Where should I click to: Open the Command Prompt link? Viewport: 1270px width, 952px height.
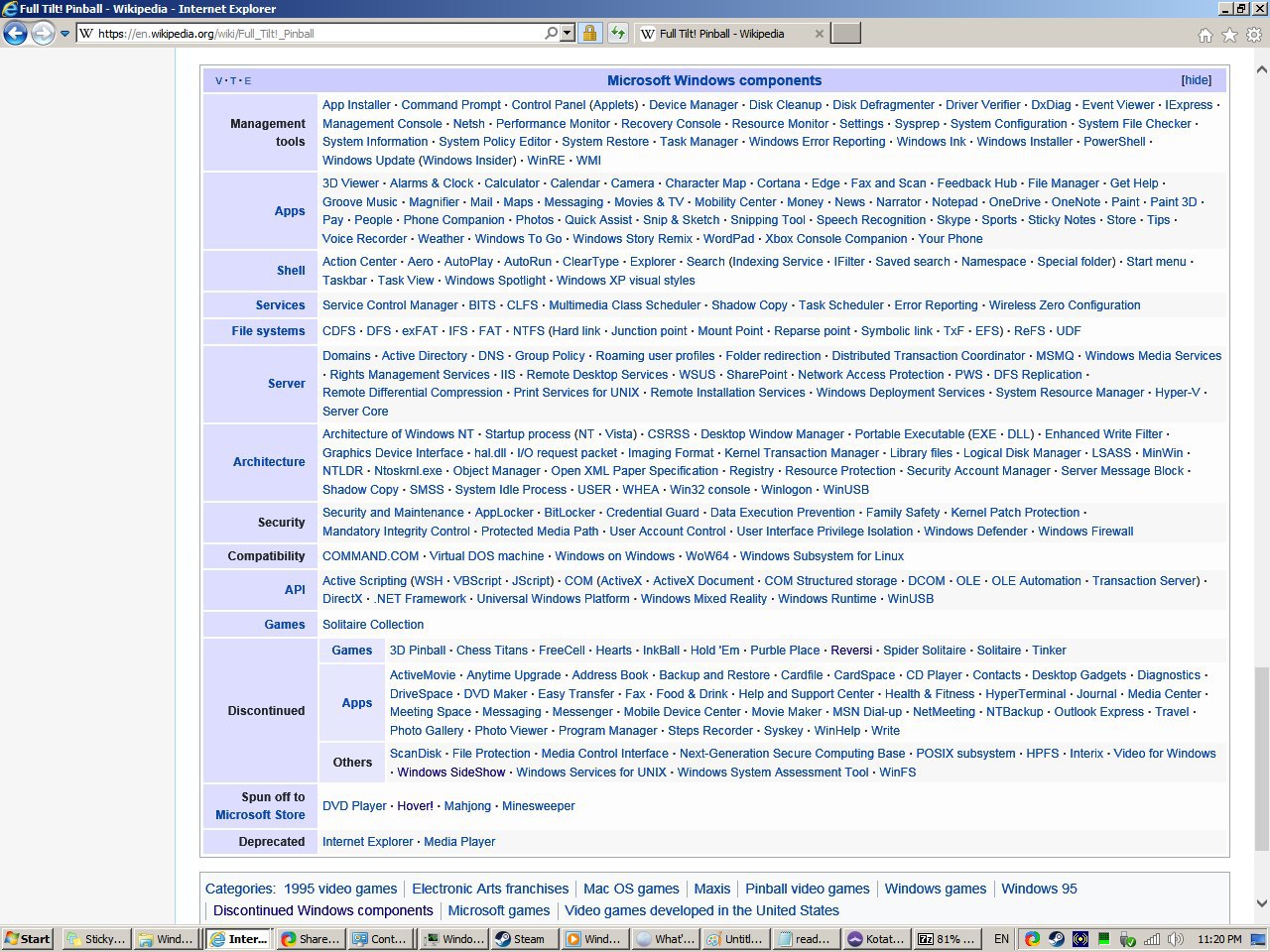(x=450, y=105)
